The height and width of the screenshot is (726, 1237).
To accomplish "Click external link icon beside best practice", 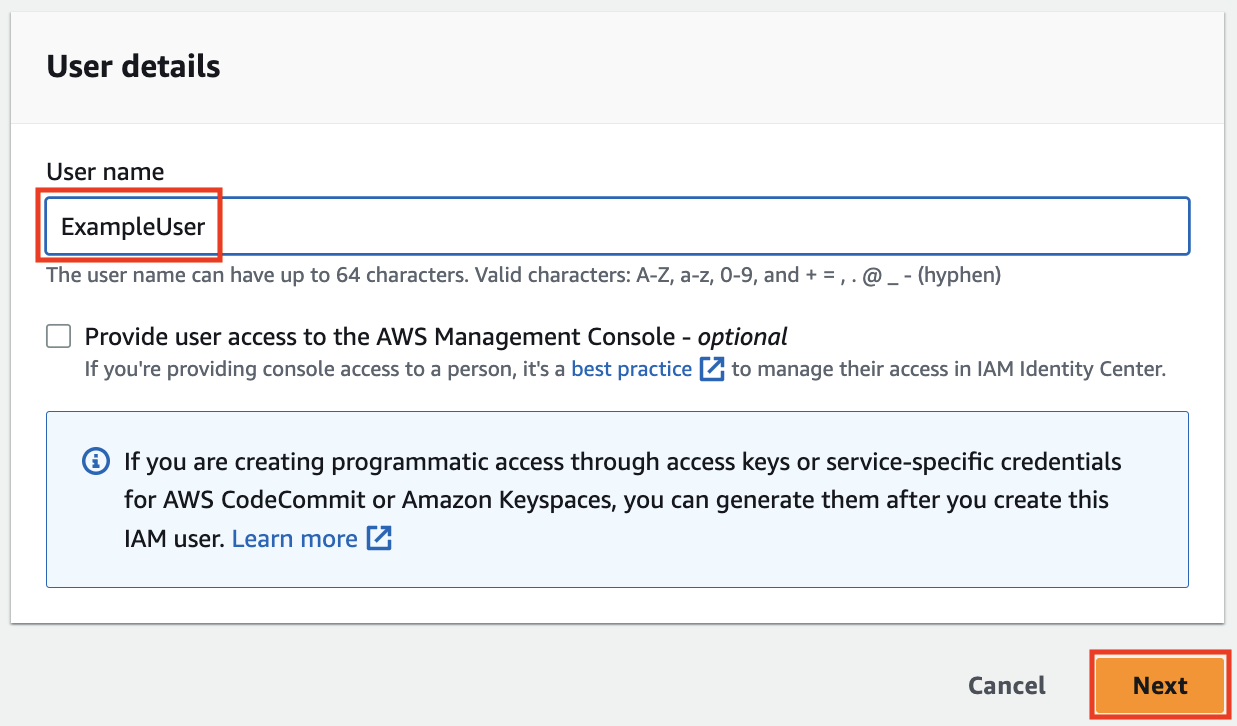I will [x=711, y=369].
